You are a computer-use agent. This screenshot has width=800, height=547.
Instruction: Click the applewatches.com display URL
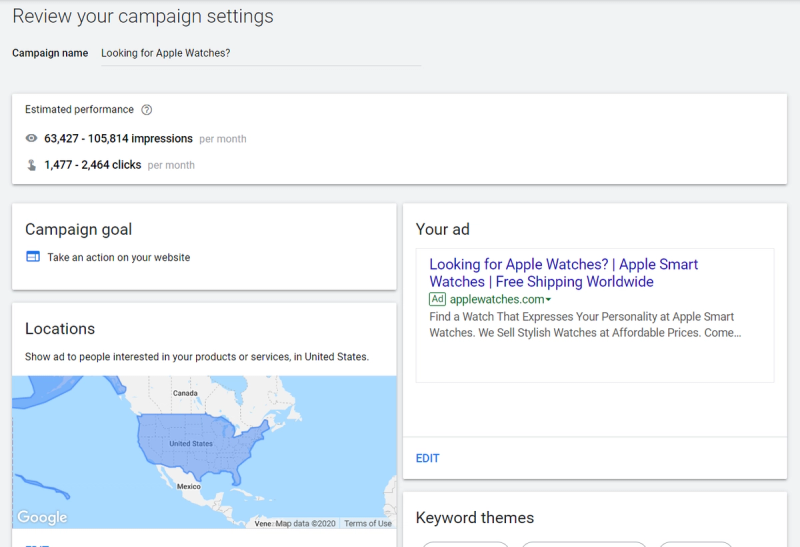pyautogui.click(x=496, y=300)
